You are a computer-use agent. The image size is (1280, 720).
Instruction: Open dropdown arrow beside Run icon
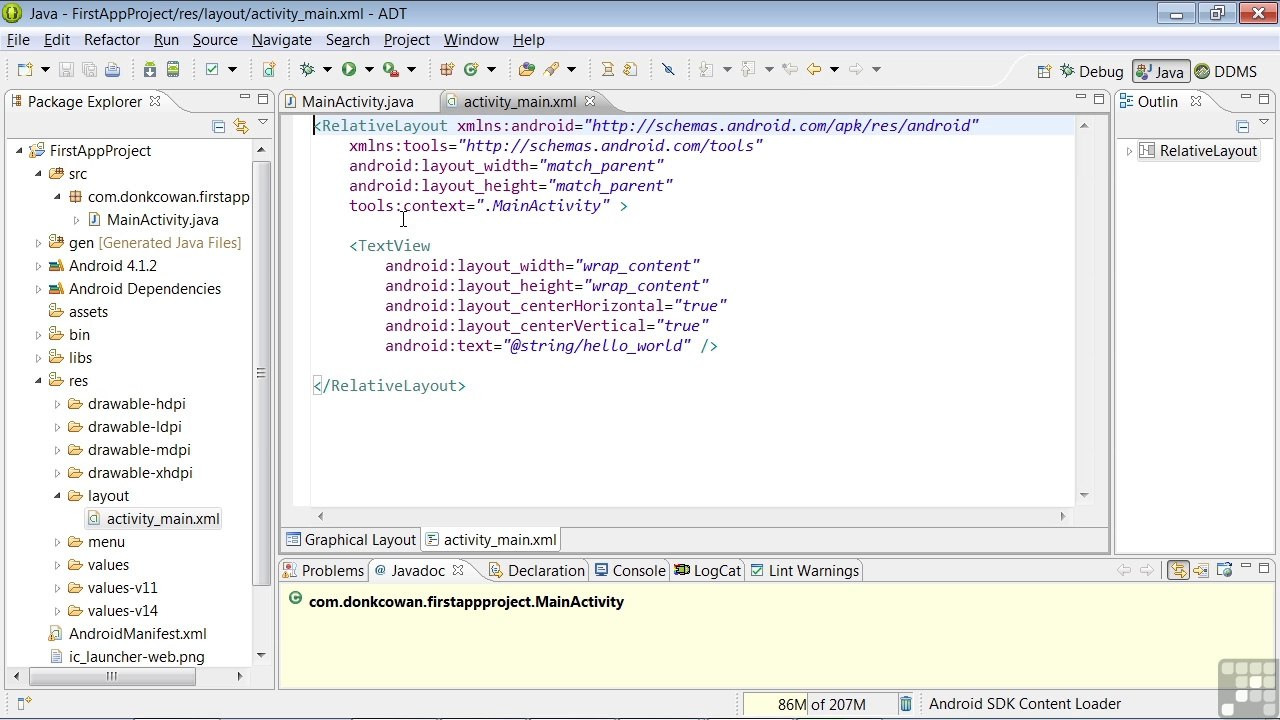[369, 69]
